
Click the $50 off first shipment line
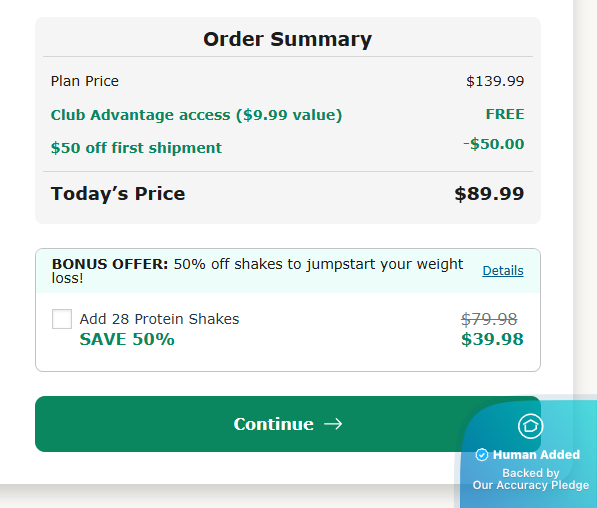tap(136, 148)
